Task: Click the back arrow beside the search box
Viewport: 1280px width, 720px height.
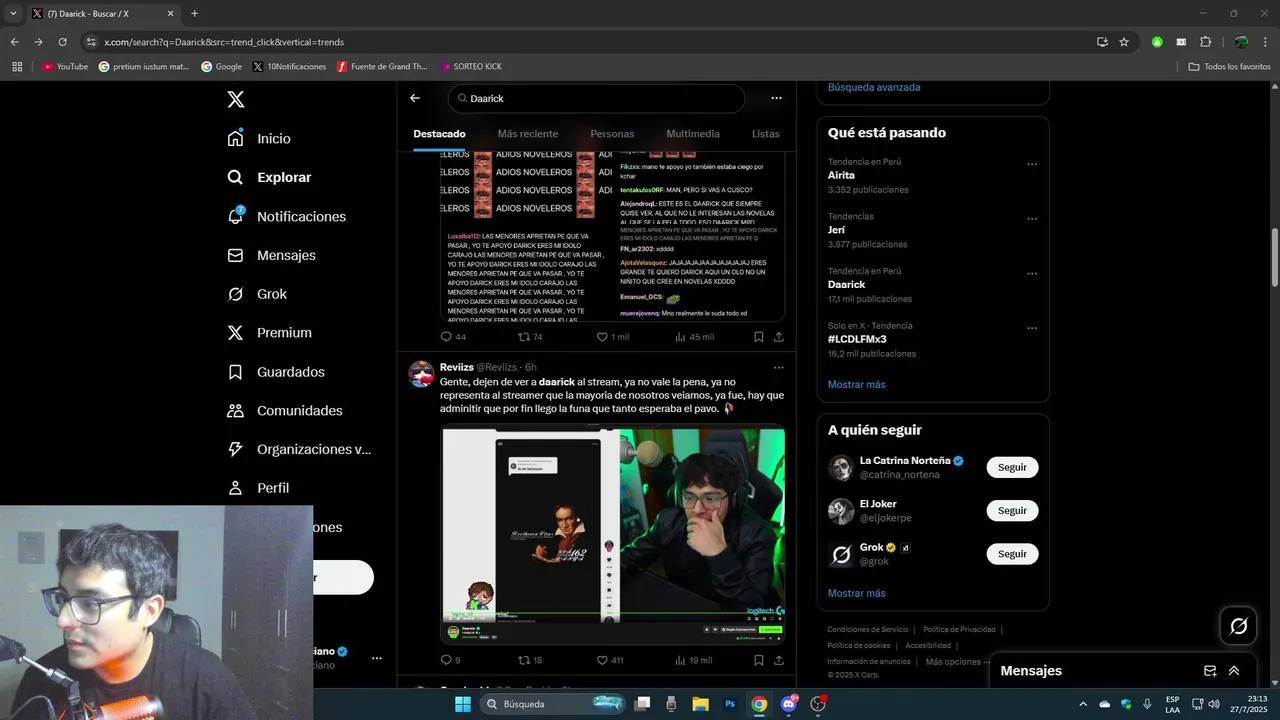Action: 415,98
